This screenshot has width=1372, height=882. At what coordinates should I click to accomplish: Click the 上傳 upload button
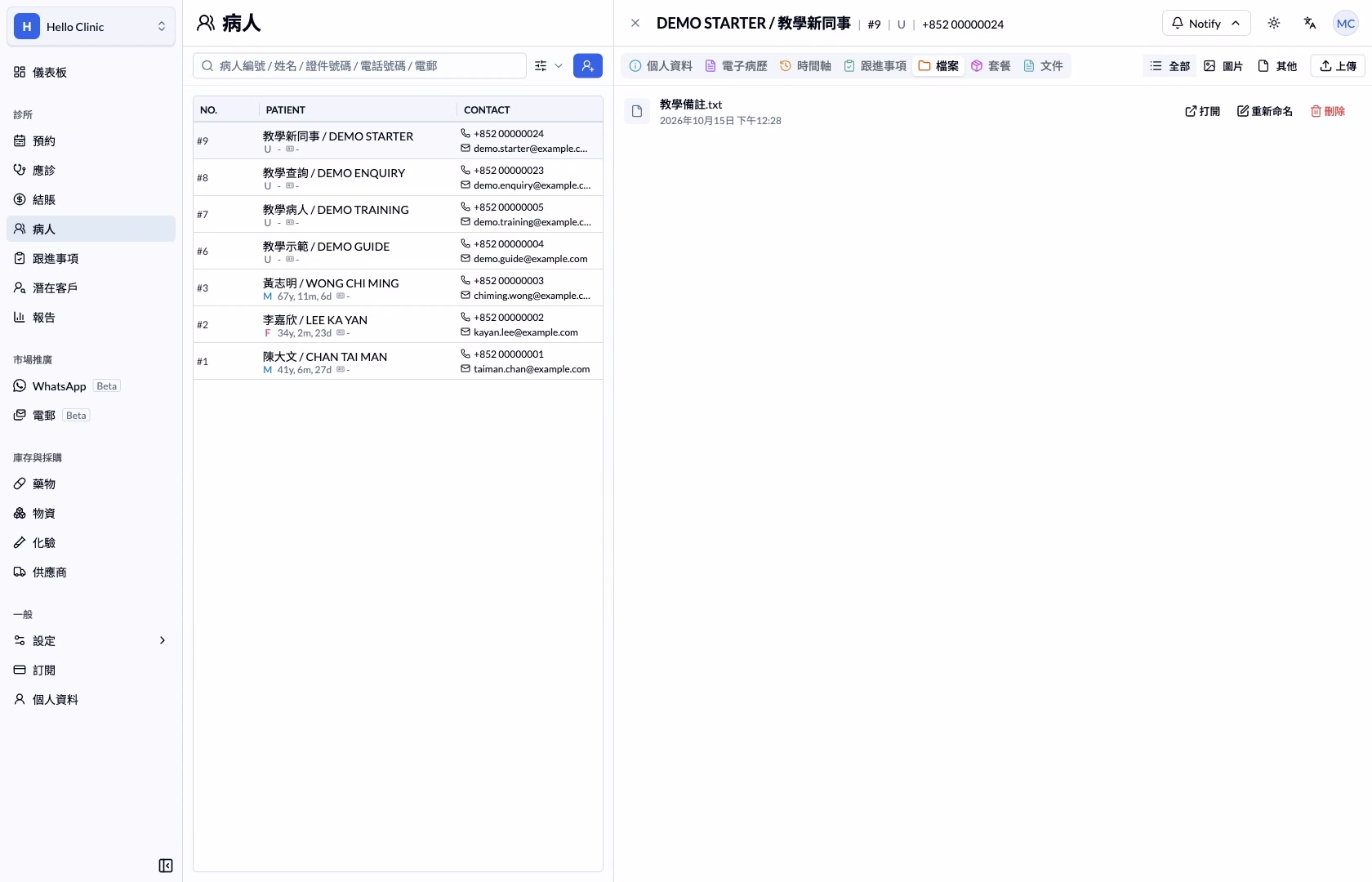click(x=1338, y=66)
